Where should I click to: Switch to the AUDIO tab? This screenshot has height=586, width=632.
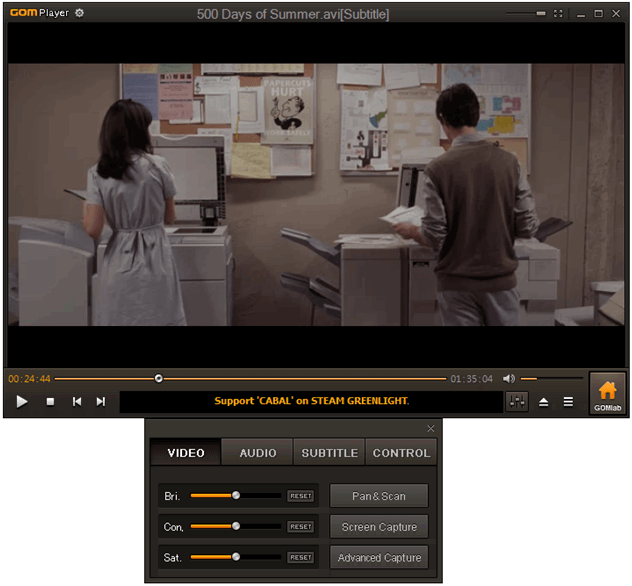(258, 453)
